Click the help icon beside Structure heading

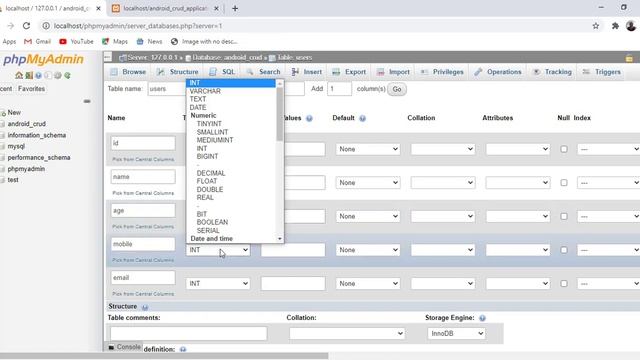pyautogui.click(x=144, y=307)
